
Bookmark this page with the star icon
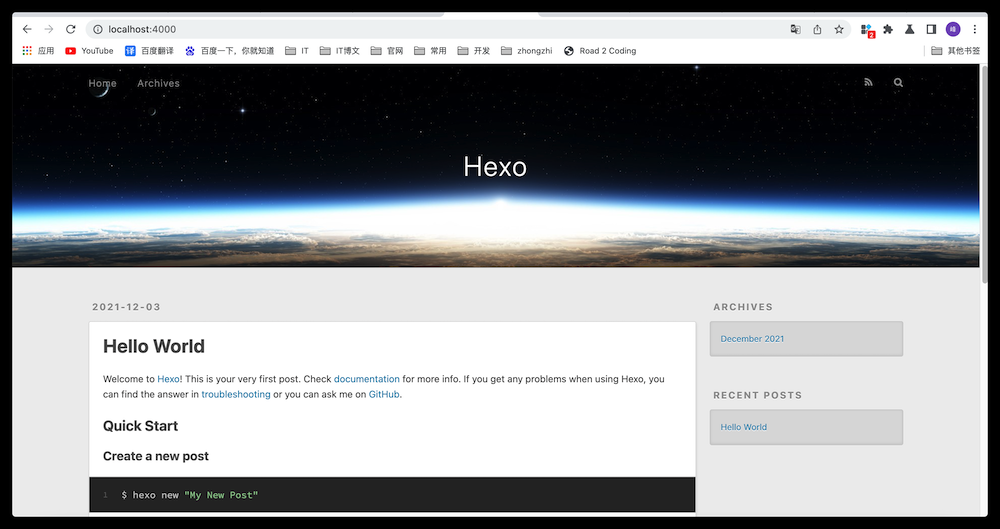click(839, 29)
